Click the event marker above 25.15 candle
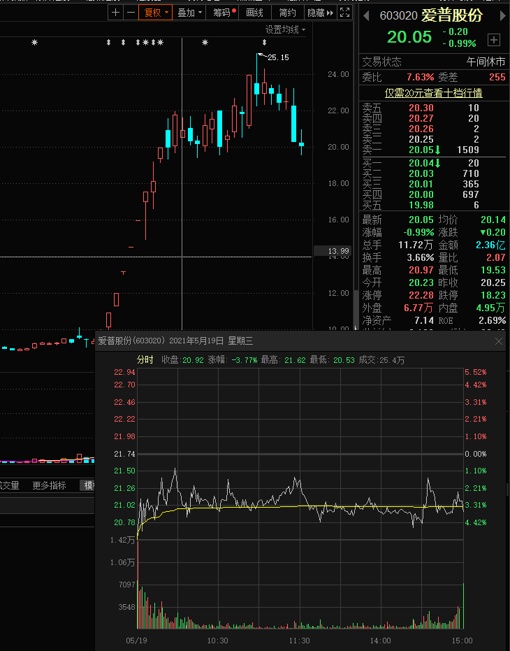Viewport: 510px width, 651px height. (264, 42)
